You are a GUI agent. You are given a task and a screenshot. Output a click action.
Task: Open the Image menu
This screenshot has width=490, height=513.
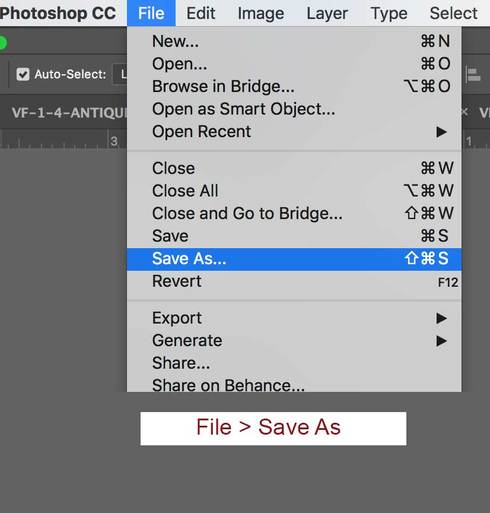pos(261,13)
